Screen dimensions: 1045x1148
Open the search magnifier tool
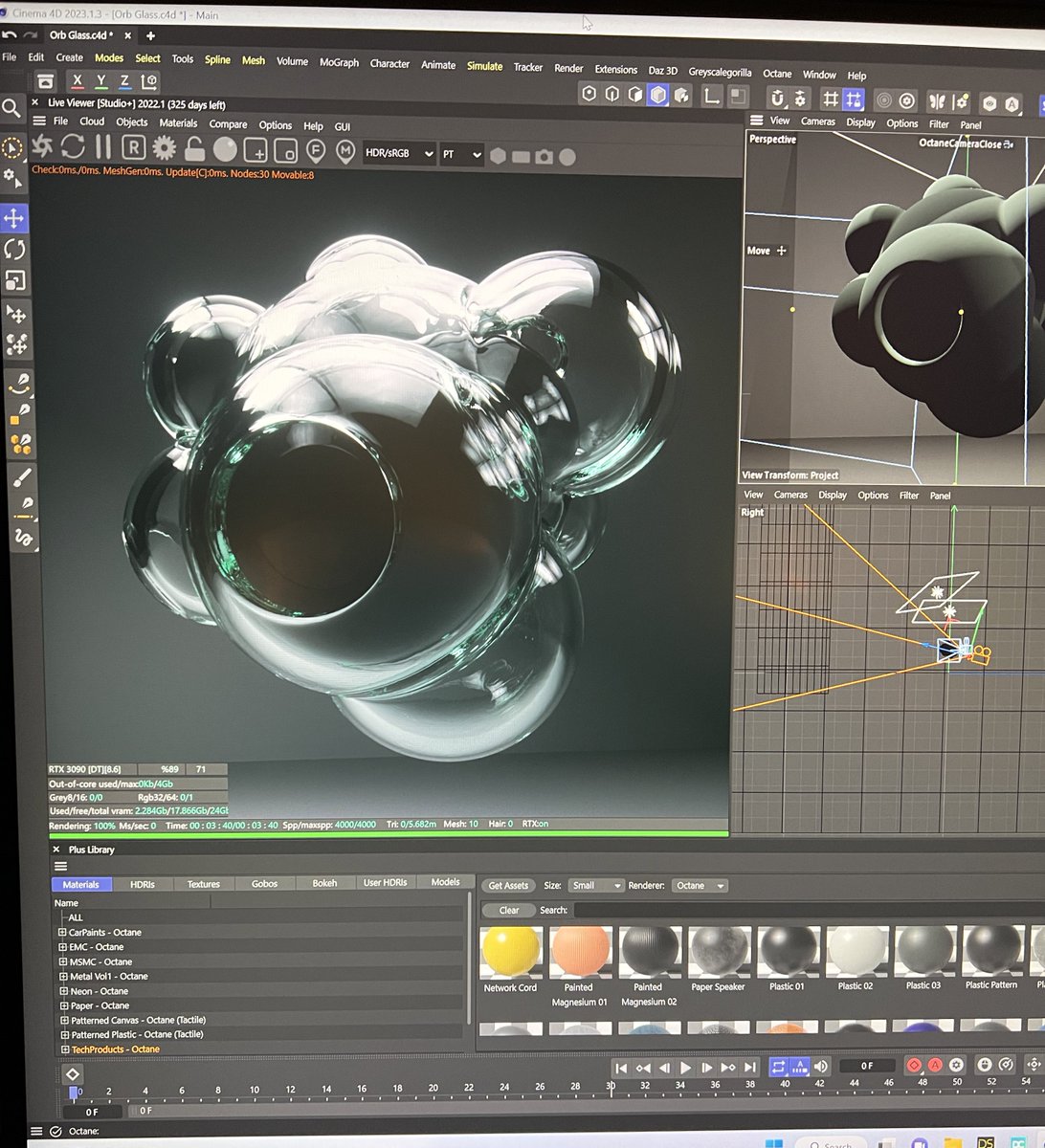(x=11, y=108)
